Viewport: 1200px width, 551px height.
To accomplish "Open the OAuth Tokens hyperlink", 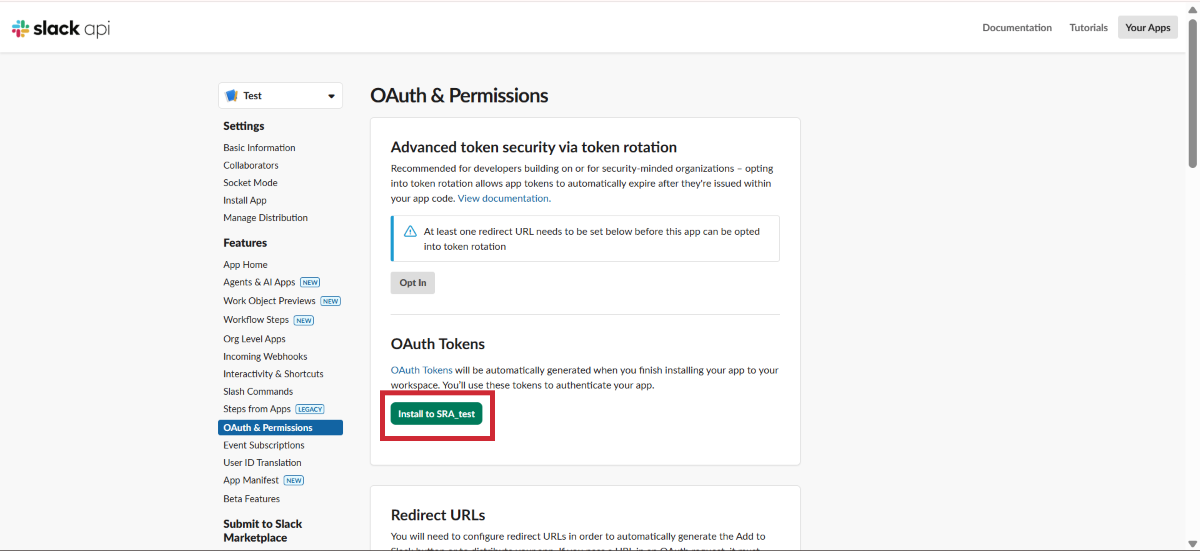I will (x=421, y=370).
